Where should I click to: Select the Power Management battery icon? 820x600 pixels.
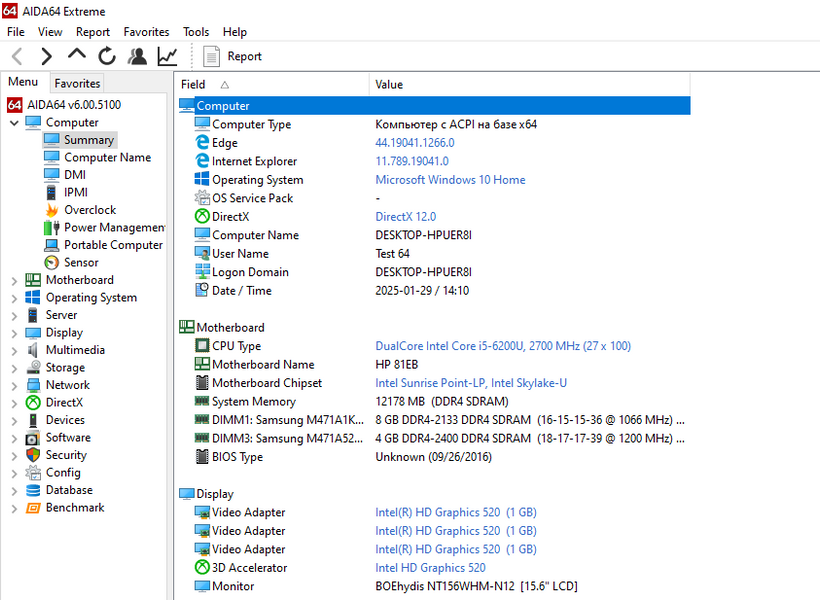[51, 228]
